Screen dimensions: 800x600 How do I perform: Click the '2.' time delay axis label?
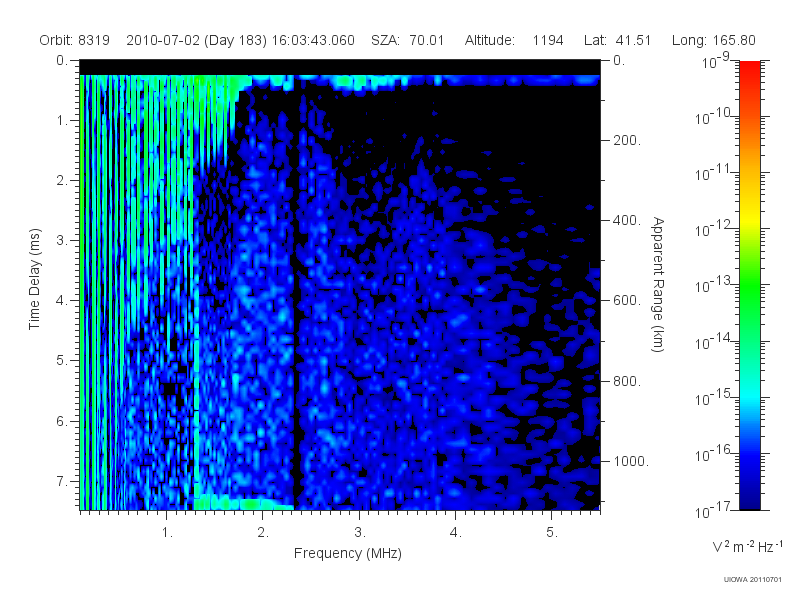click(x=62, y=181)
